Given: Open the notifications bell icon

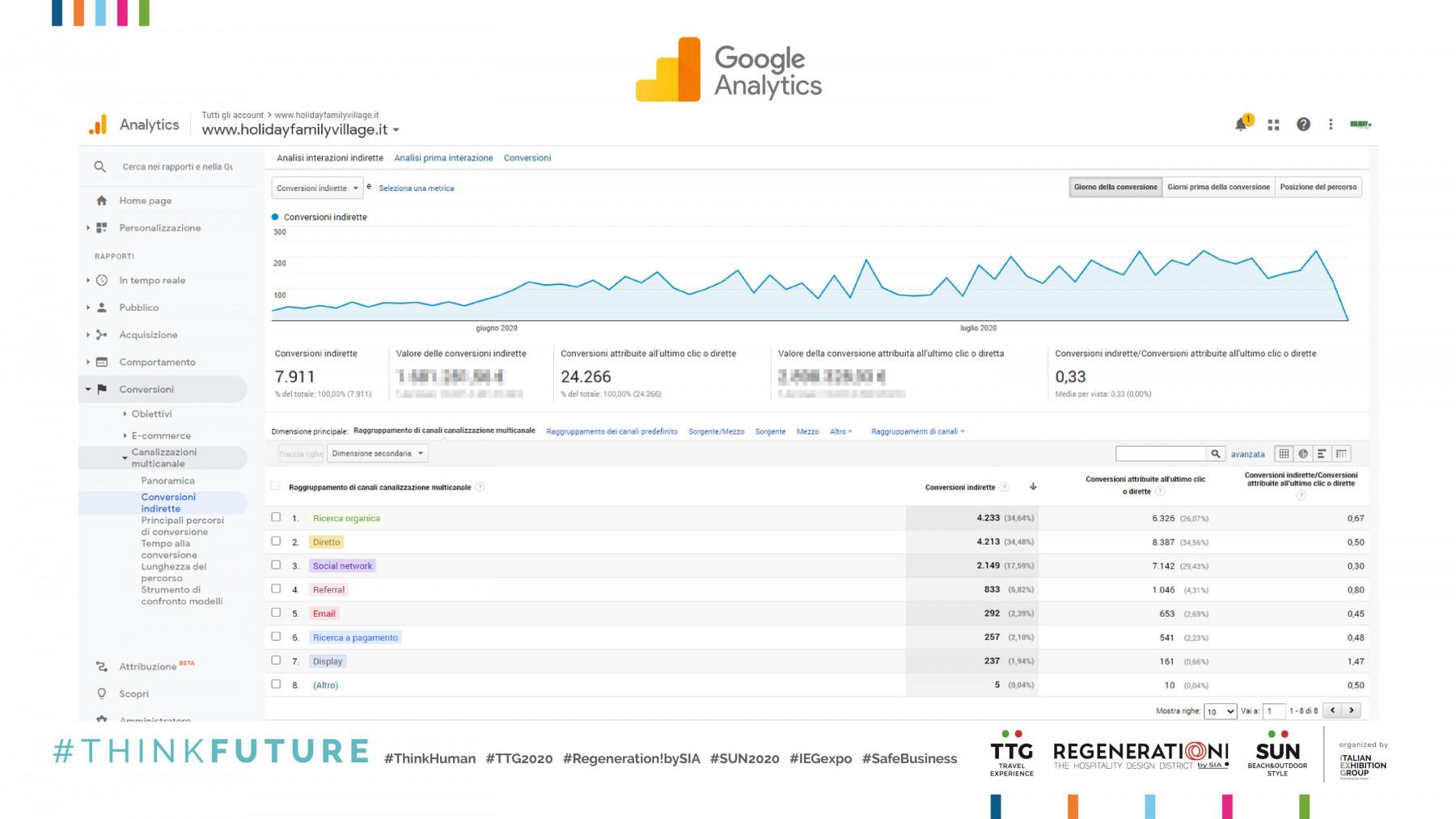Looking at the screenshot, I should (1241, 125).
